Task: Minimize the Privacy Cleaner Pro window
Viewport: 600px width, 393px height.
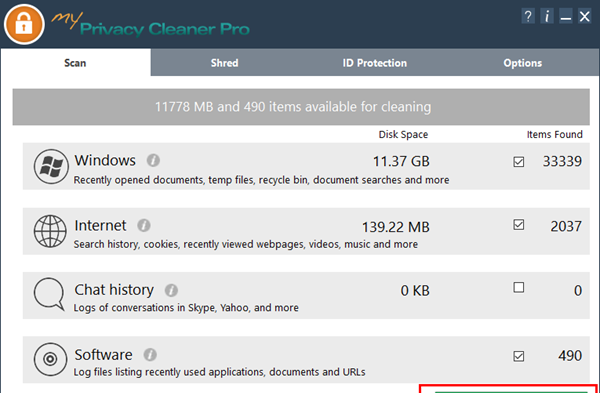Action: click(x=566, y=16)
